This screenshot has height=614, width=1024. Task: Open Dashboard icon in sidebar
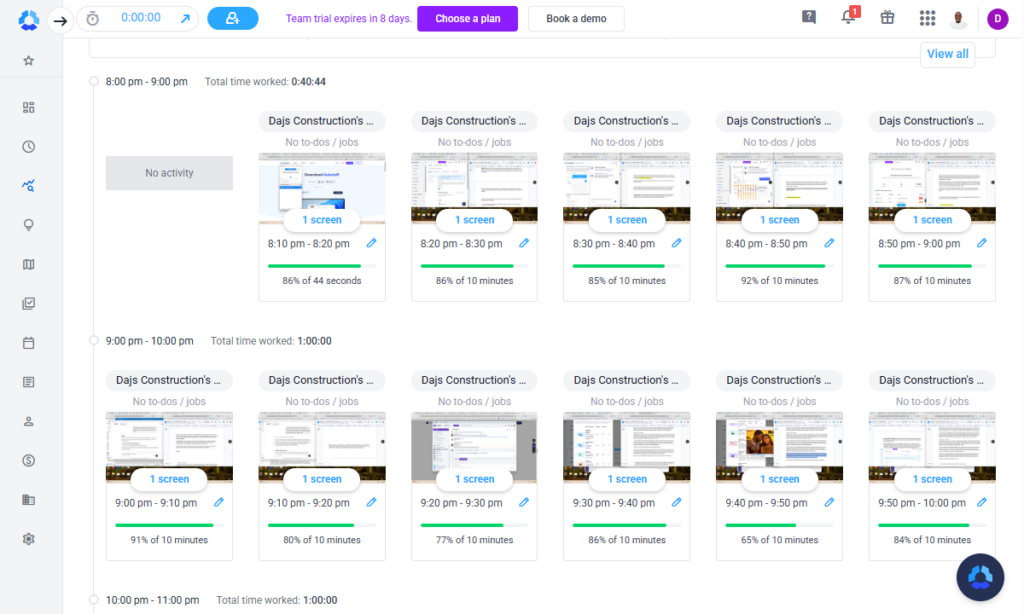tap(29, 107)
